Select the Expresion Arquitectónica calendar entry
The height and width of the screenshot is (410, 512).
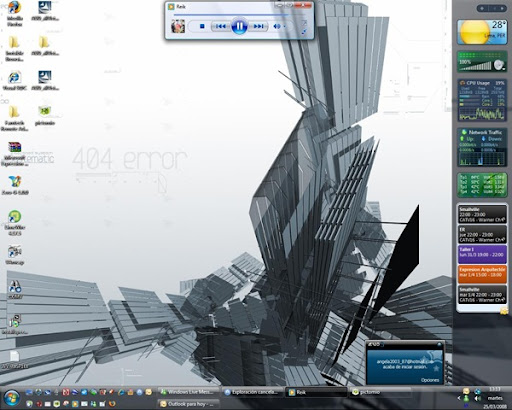[482, 274]
